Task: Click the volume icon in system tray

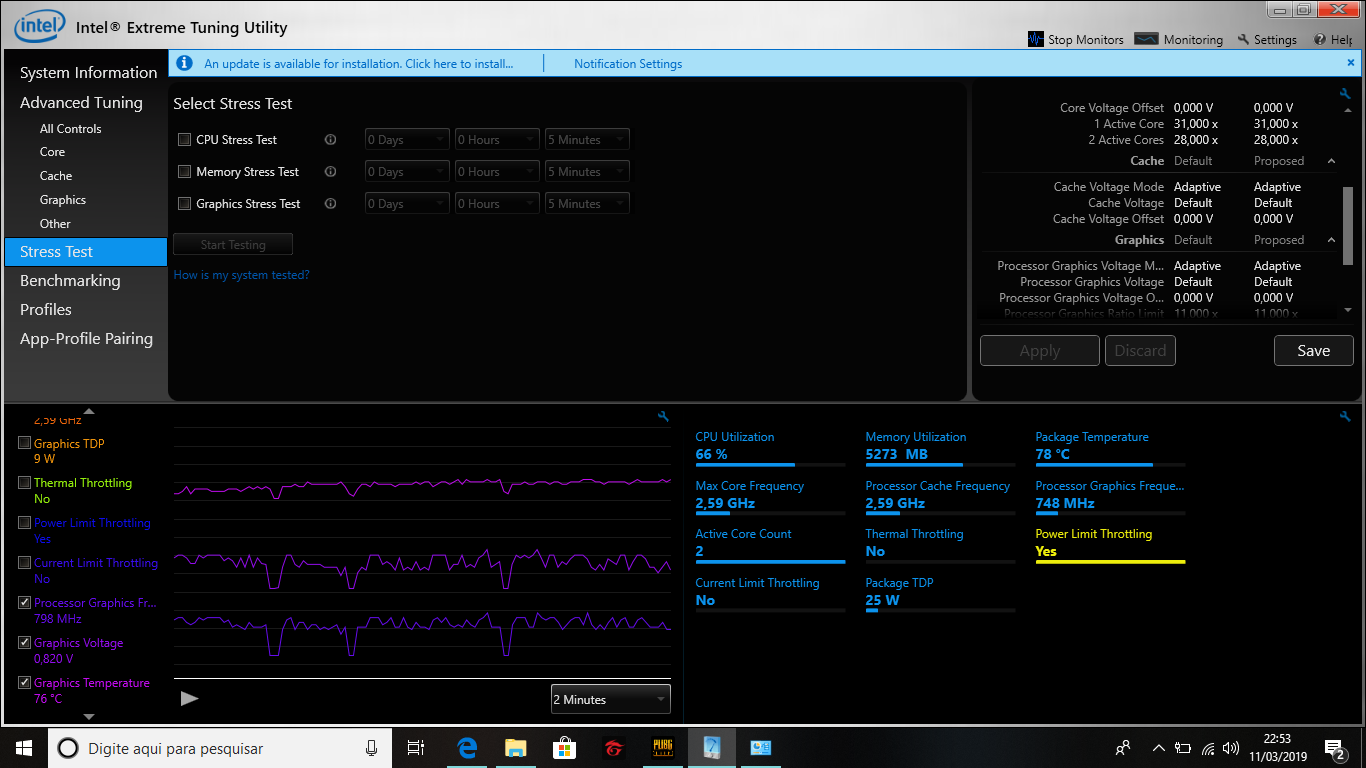Action: tap(1232, 748)
